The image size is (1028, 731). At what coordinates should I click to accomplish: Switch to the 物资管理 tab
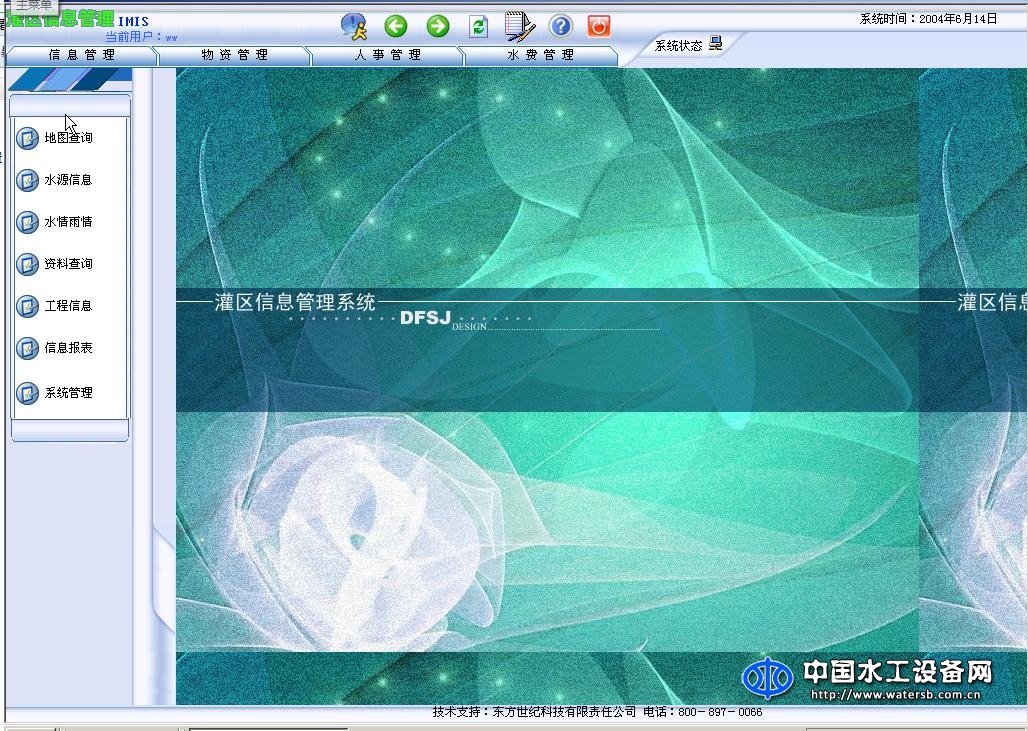[x=233, y=55]
